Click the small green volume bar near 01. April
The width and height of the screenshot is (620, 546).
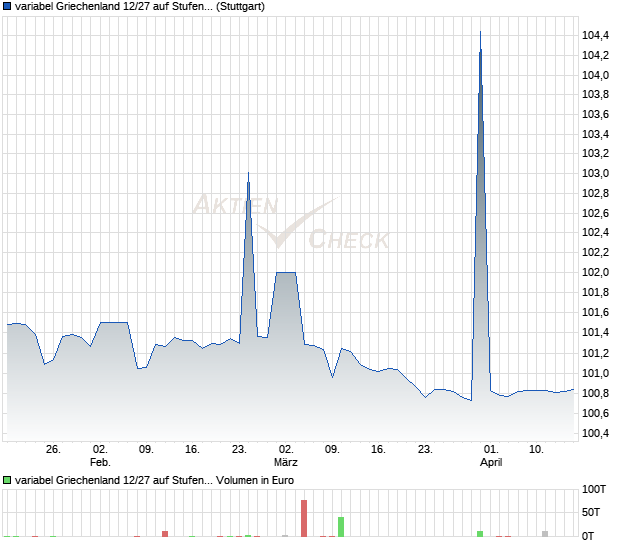point(480,534)
